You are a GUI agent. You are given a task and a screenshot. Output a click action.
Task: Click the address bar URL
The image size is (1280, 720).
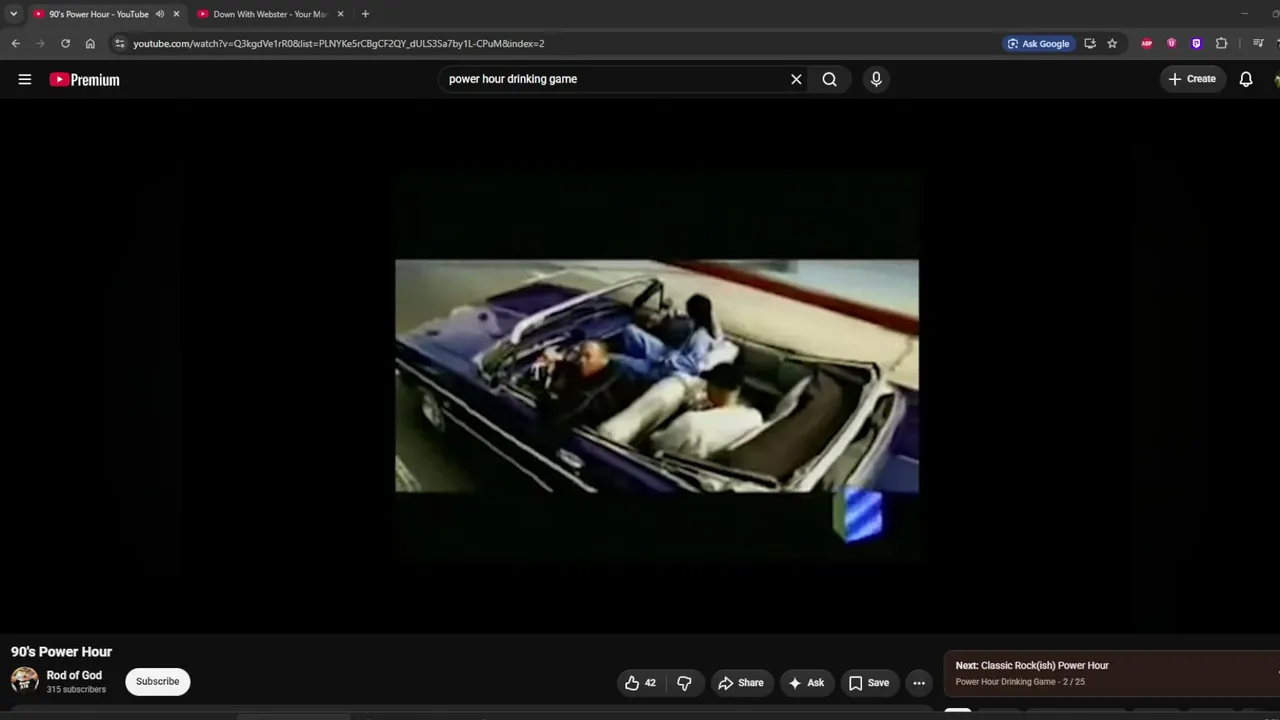coord(339,44)
